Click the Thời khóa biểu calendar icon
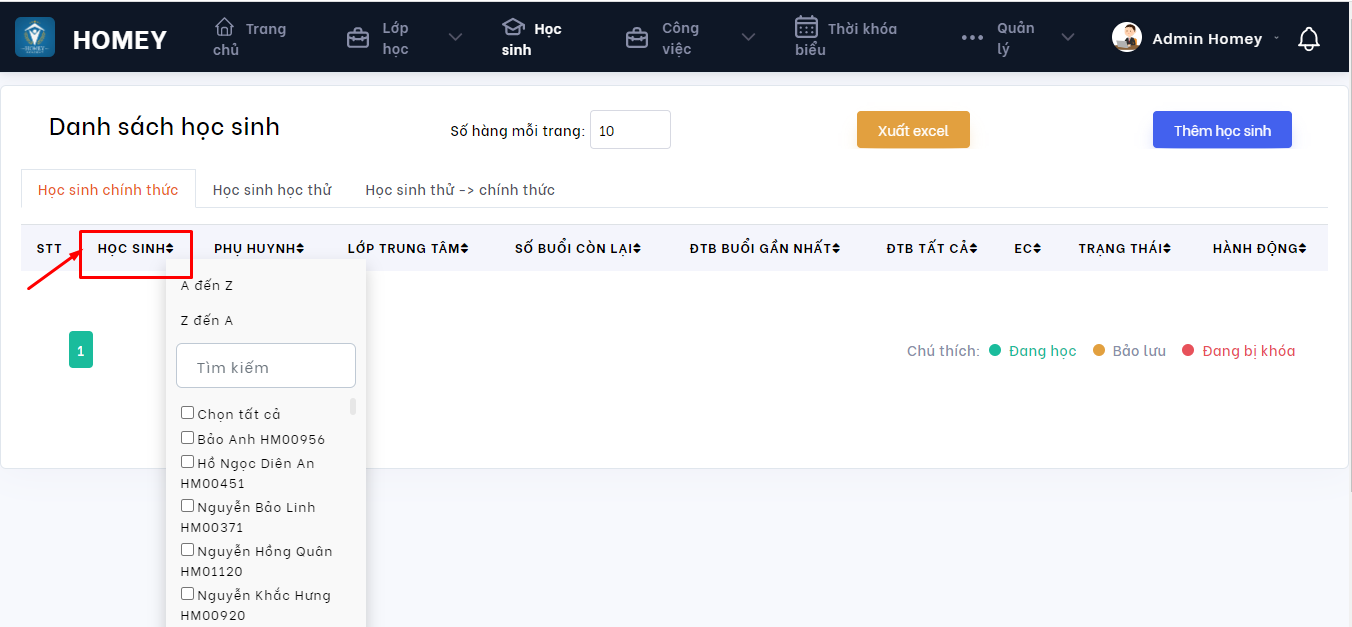This screenshot has width=1352, height=627. 806,27
